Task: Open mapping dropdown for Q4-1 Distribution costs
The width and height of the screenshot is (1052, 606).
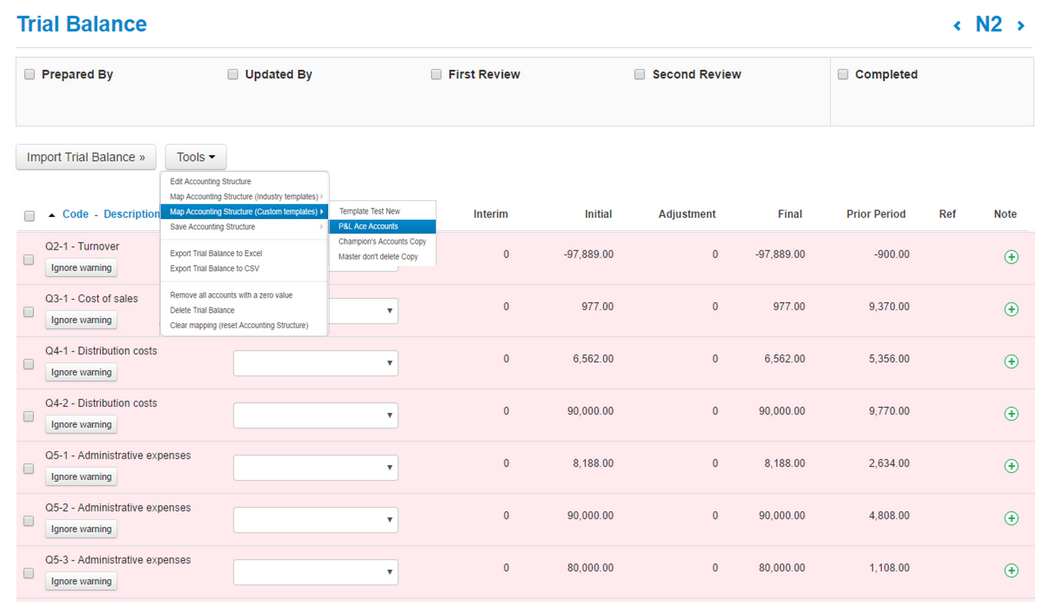Action: [x=315, y=363]
